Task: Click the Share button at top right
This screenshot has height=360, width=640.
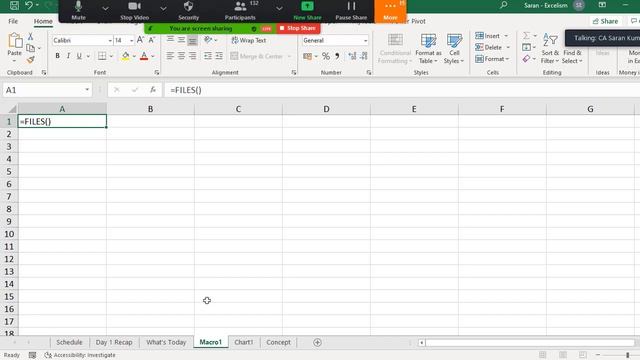Action: click(605, 21)
